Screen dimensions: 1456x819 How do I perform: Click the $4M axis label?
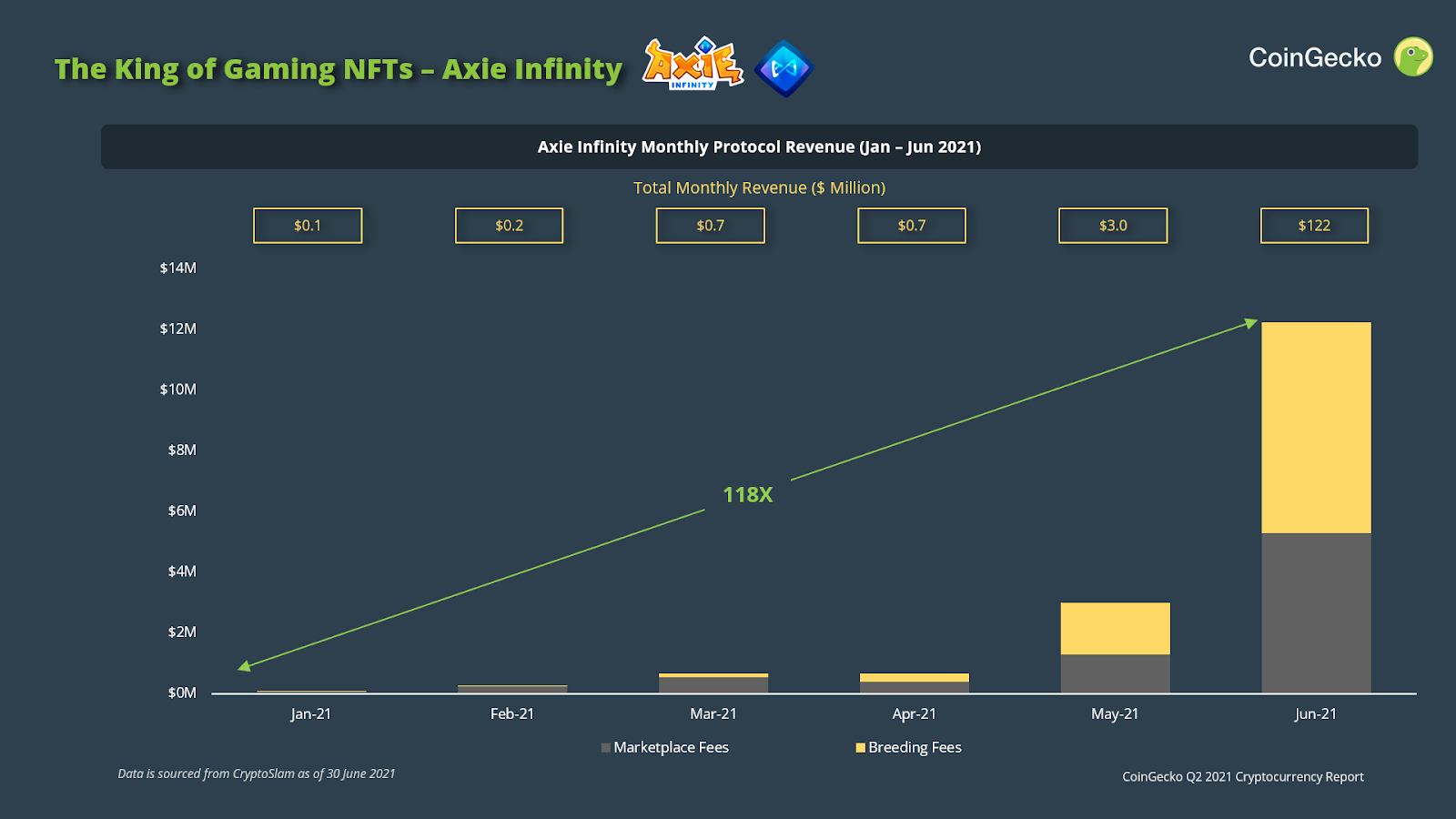(x=182, y=571)
